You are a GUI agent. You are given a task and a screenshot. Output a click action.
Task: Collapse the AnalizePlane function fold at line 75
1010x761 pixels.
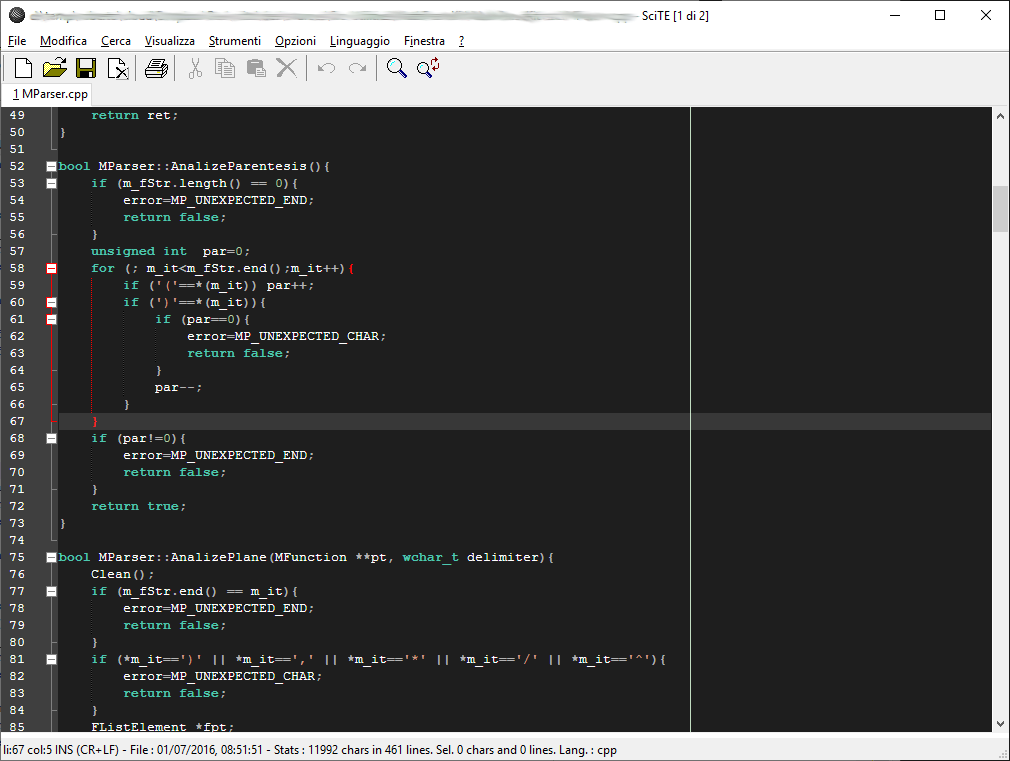pos(51,557)
